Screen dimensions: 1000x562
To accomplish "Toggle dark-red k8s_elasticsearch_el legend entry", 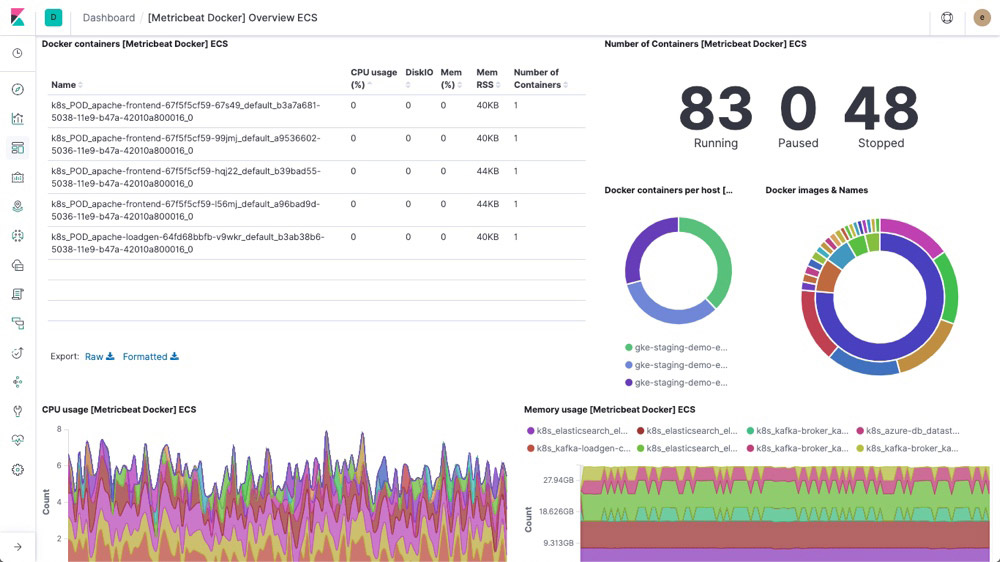I will (688, 431).
